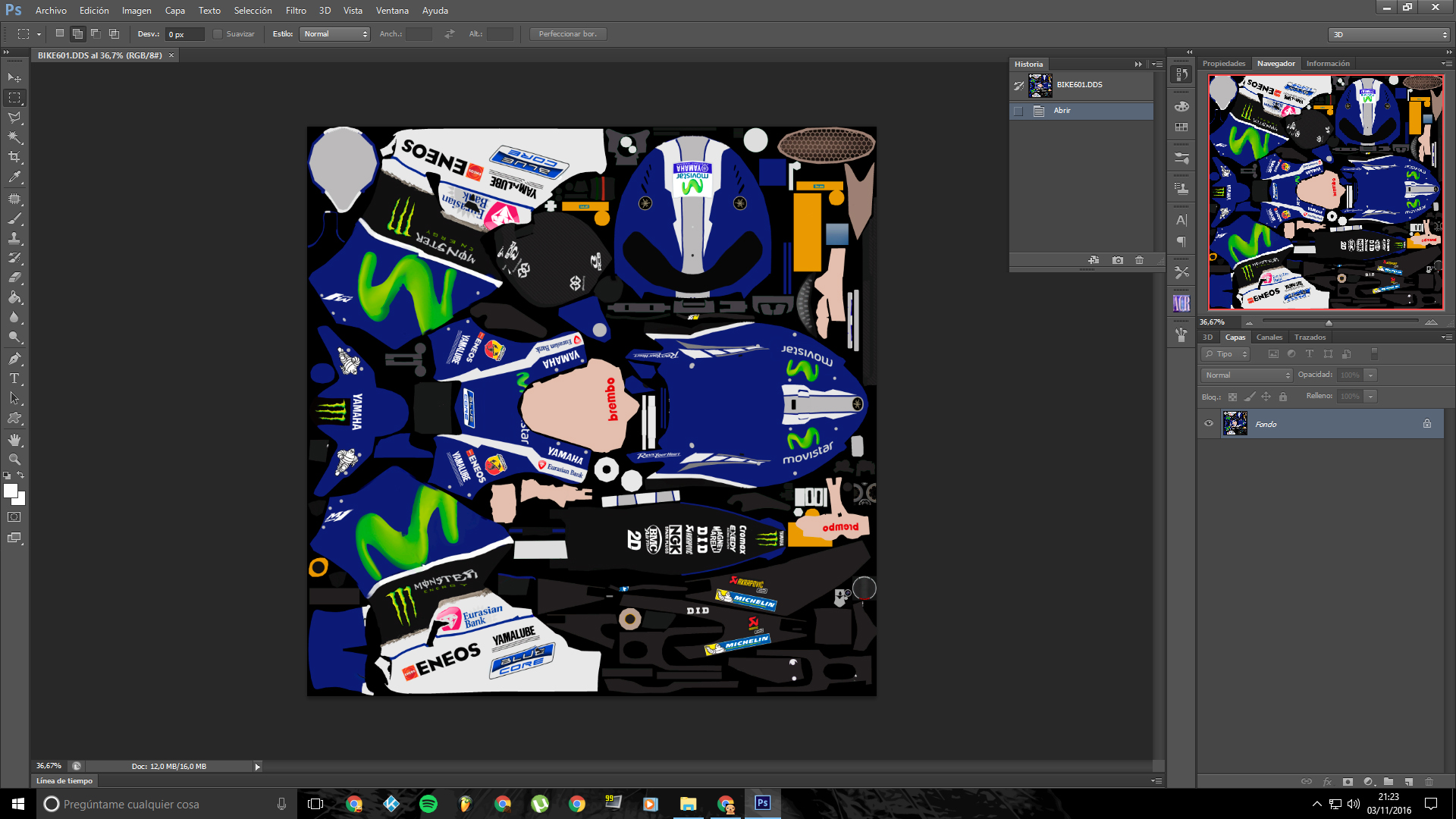Click the Perfeccionar borde button
1456x819 pixels.
568,34
